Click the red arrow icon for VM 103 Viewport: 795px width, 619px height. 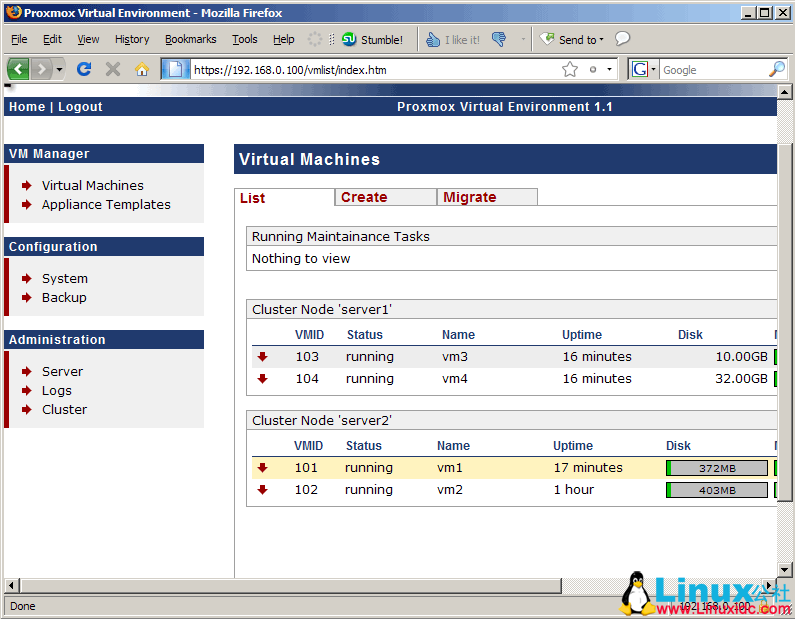point(263,357)
